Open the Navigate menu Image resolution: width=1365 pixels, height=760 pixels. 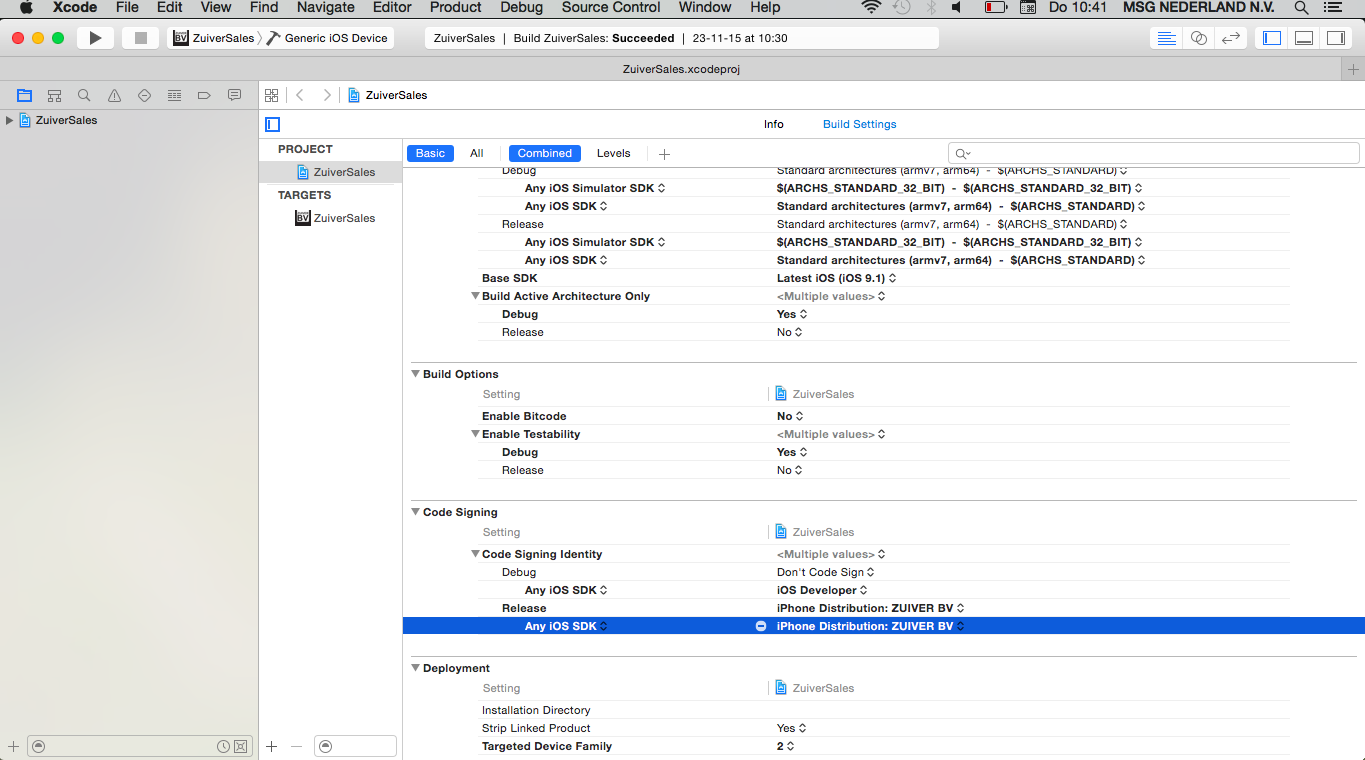(x=326, y=8)
